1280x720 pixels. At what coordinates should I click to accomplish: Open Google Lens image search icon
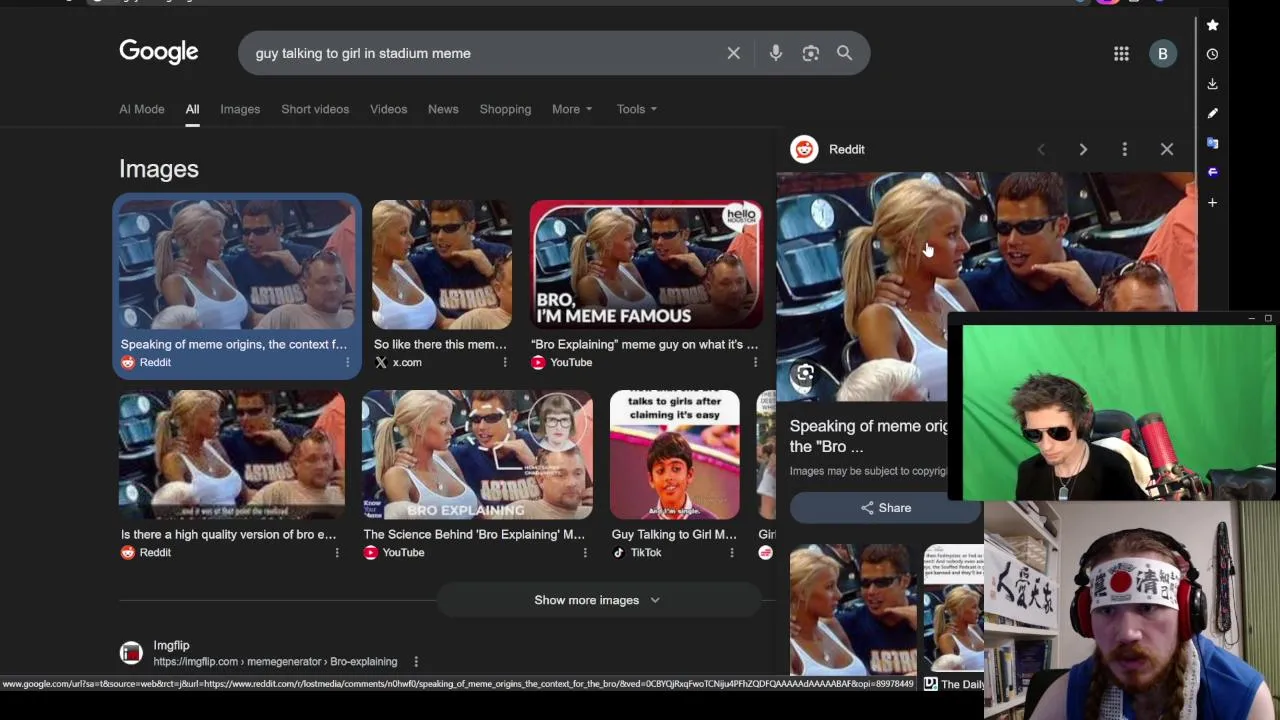(x=811, y=53)
